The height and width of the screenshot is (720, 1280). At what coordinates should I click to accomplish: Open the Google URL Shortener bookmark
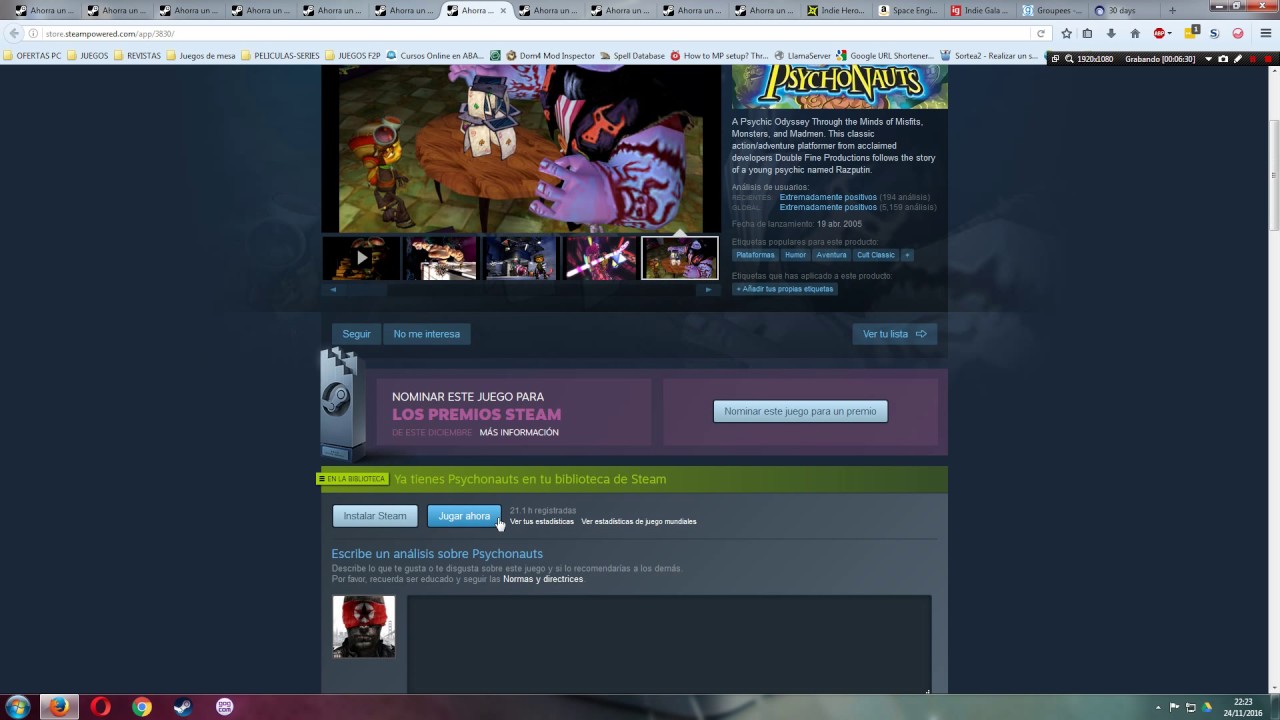885,56
